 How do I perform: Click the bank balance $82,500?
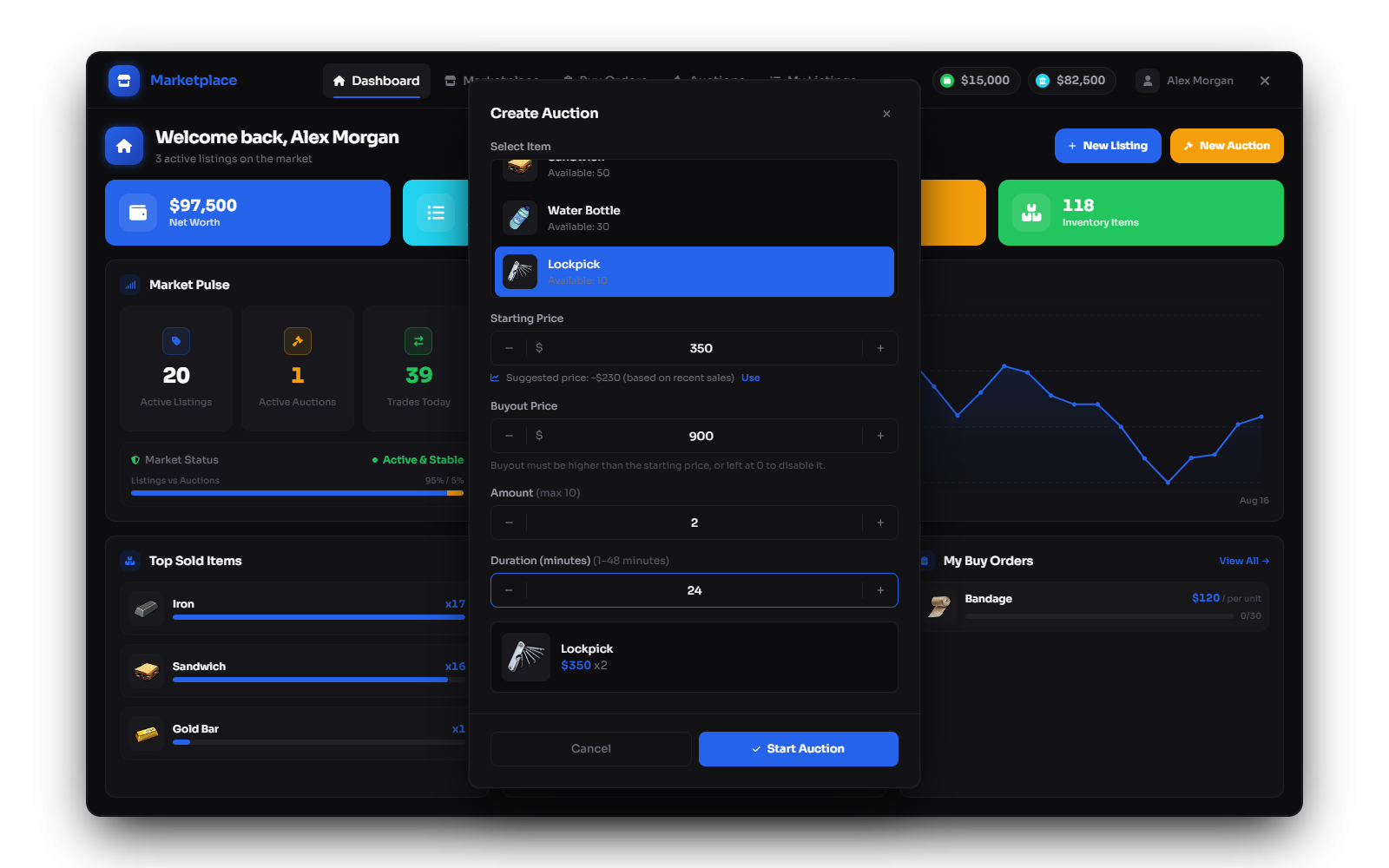1072,81
